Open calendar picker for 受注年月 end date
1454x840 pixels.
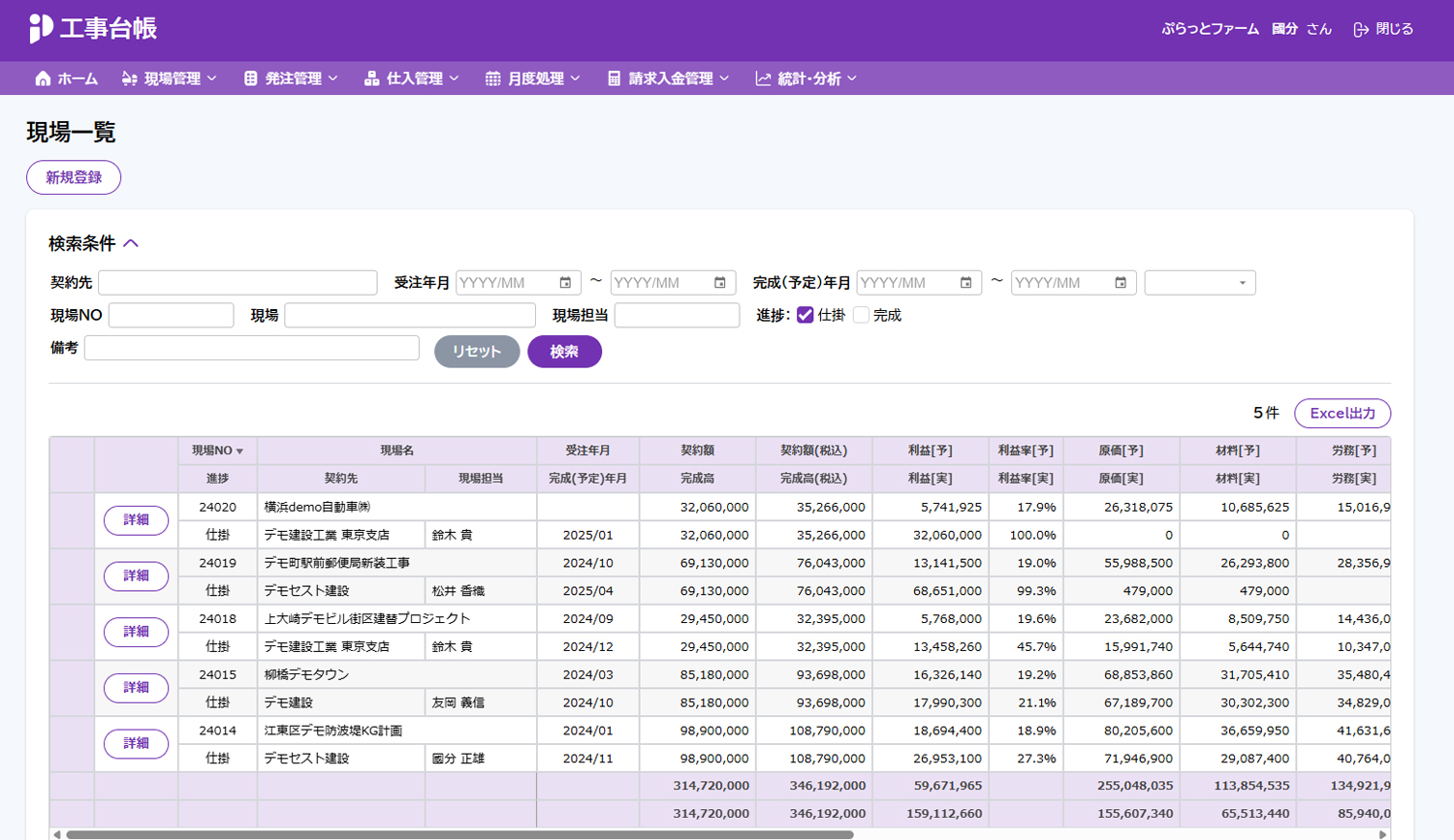(719, 283)
